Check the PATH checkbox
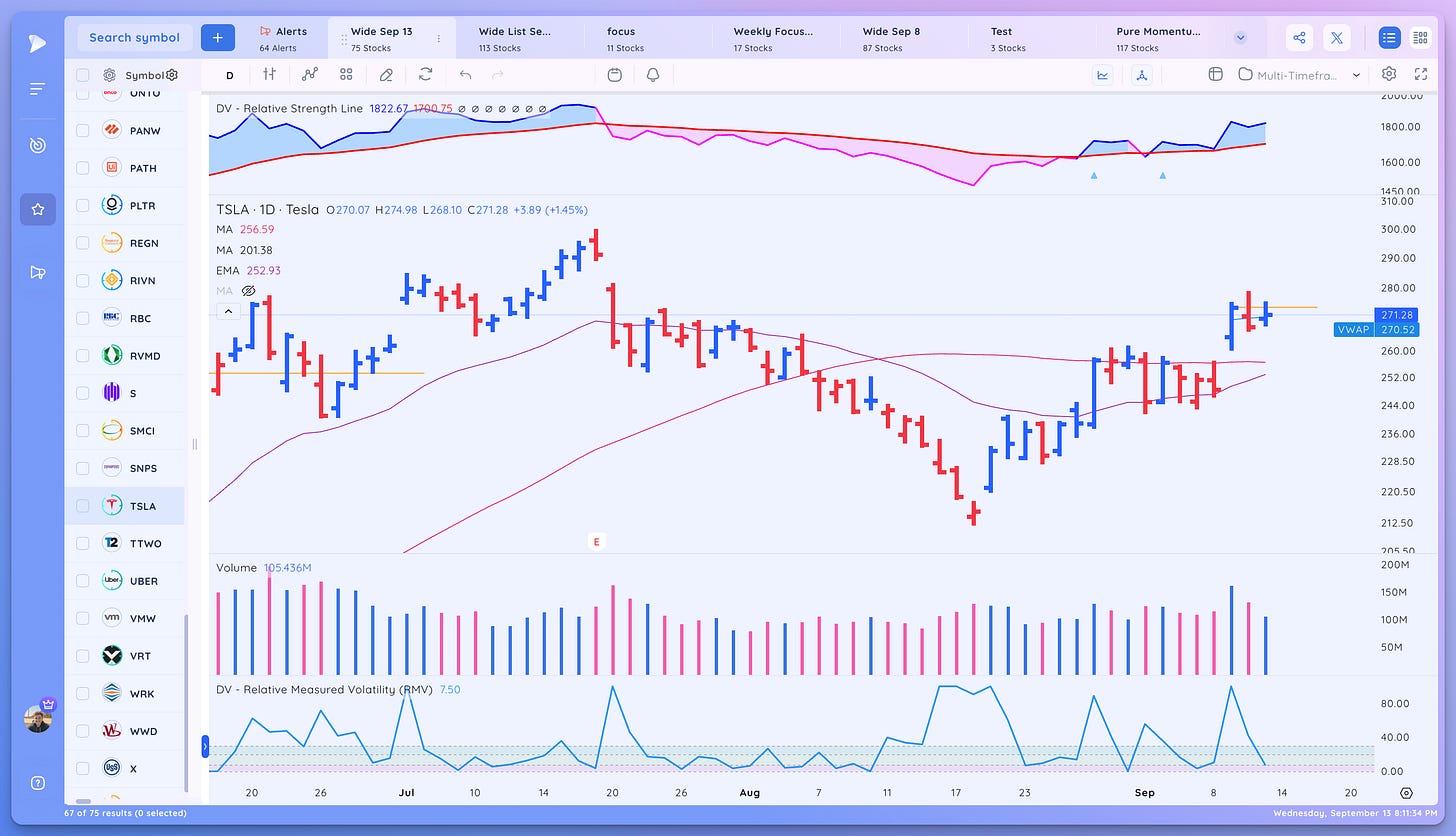Image resolution: width=1456 pixels, height=836 pixels. point(82,168)
